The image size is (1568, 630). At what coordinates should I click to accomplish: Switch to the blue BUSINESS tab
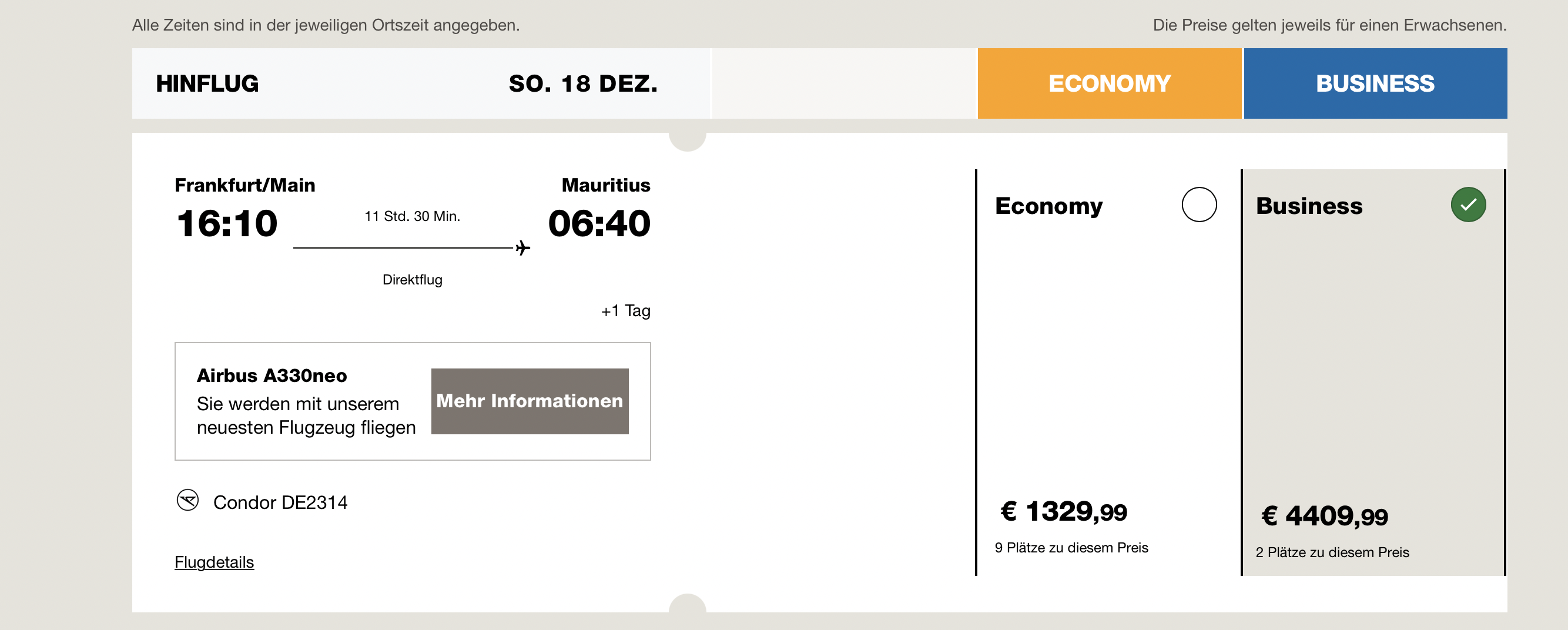(1375, 83)
